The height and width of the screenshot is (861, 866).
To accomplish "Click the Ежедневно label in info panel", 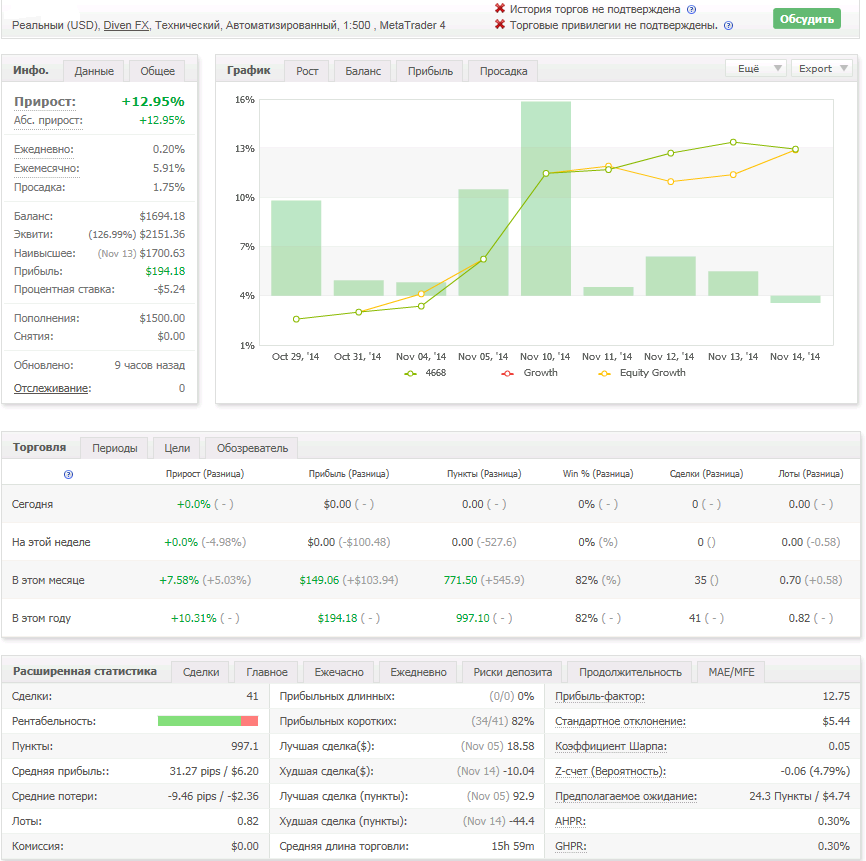I will pos(44,149).
